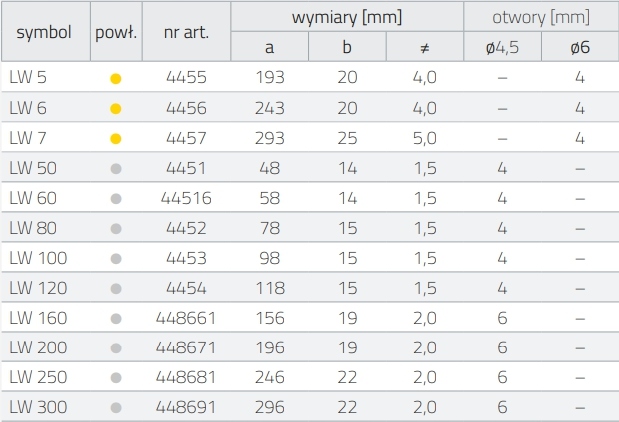This screenshot has height=422, width=619.
Task: Click the ø6 column header
Action: pos(579,47)
